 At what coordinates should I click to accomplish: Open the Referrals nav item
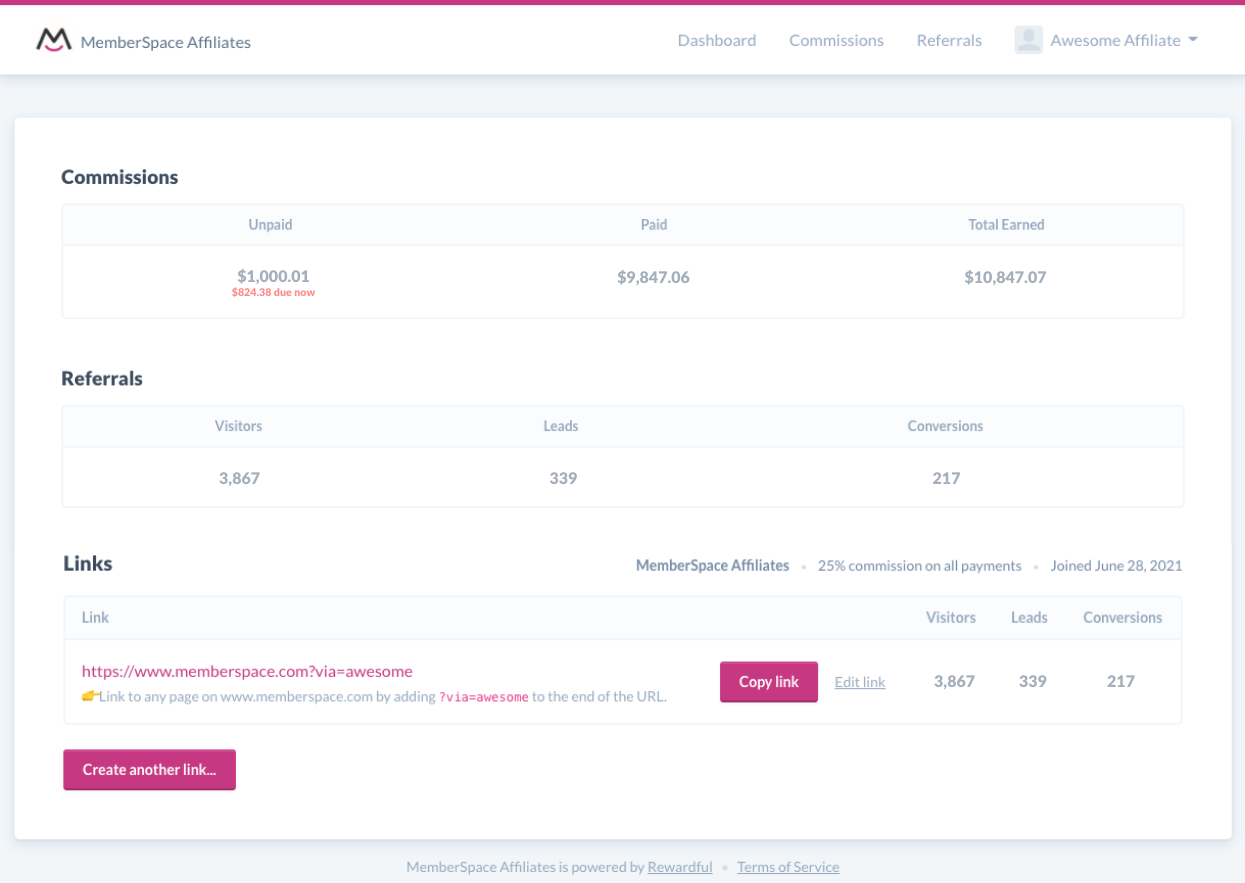[948, 40]
